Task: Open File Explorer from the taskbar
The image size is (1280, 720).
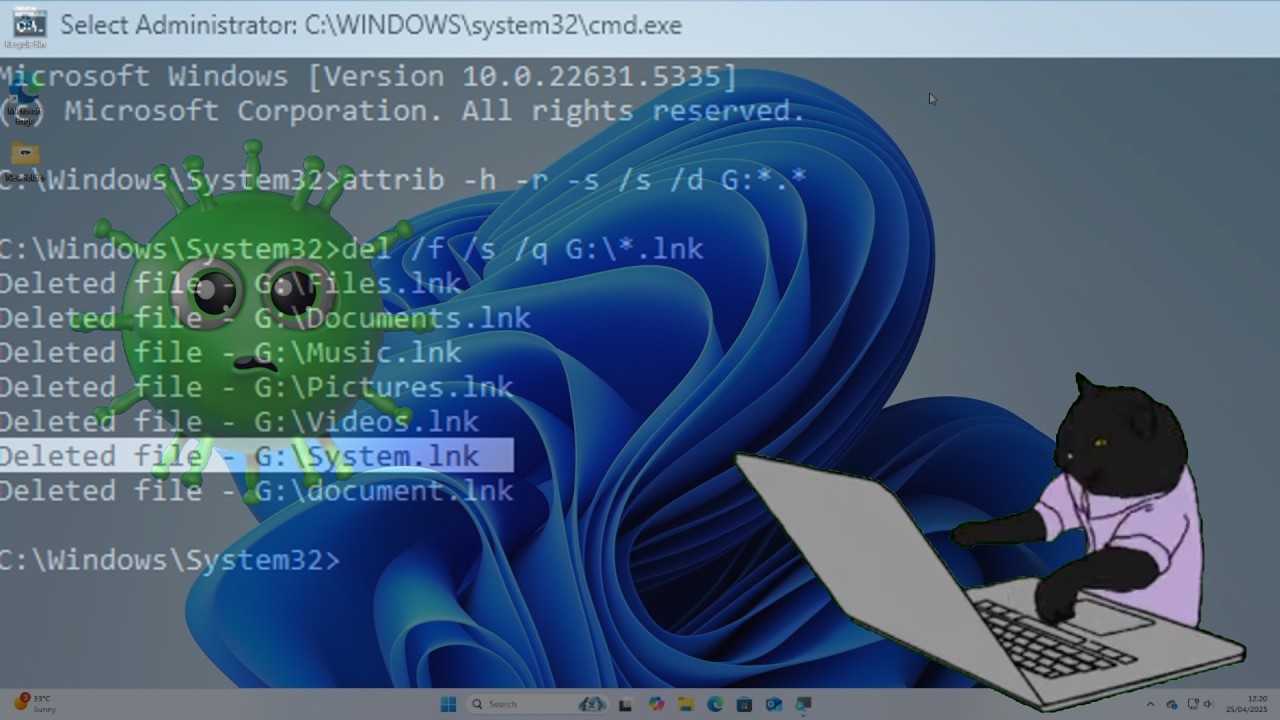Action: pyautogui.click(x=686, y=704)
